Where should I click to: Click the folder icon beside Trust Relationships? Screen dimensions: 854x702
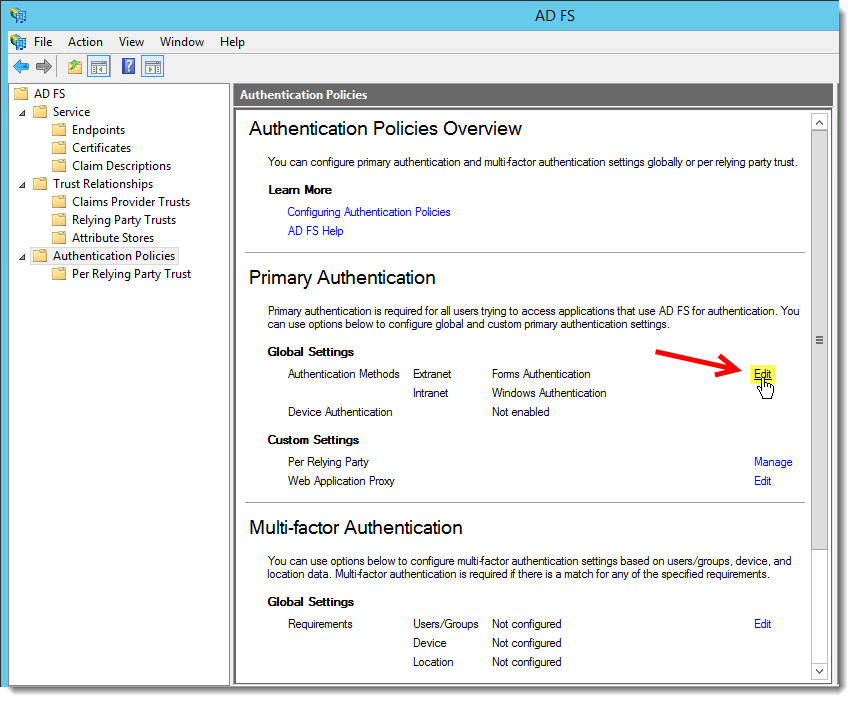[x=40, y=184]
